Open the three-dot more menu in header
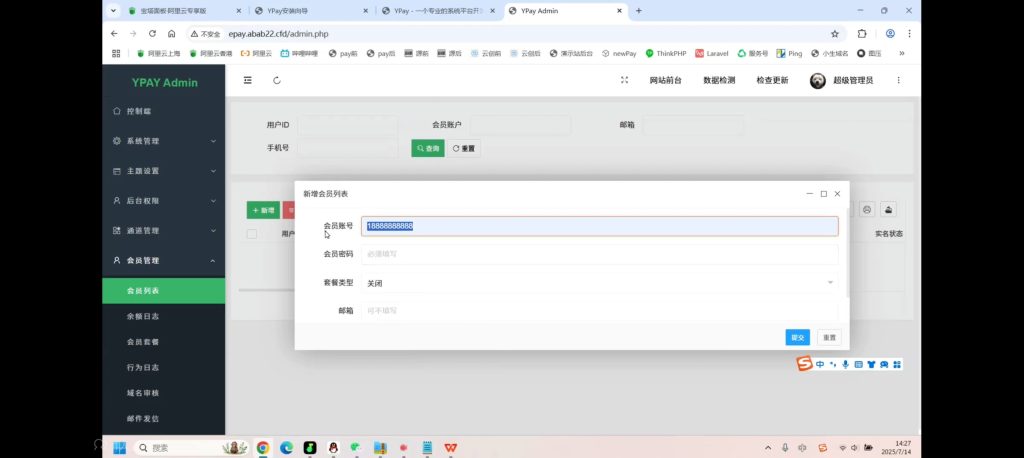Screen dimensions: 1024x458 pyautogui.click(x=898, y=80)
